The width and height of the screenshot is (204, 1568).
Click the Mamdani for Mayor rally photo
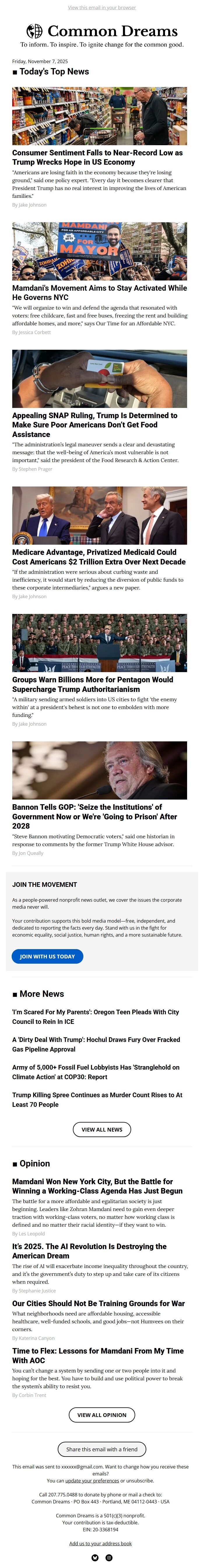(x=99, y=251)
